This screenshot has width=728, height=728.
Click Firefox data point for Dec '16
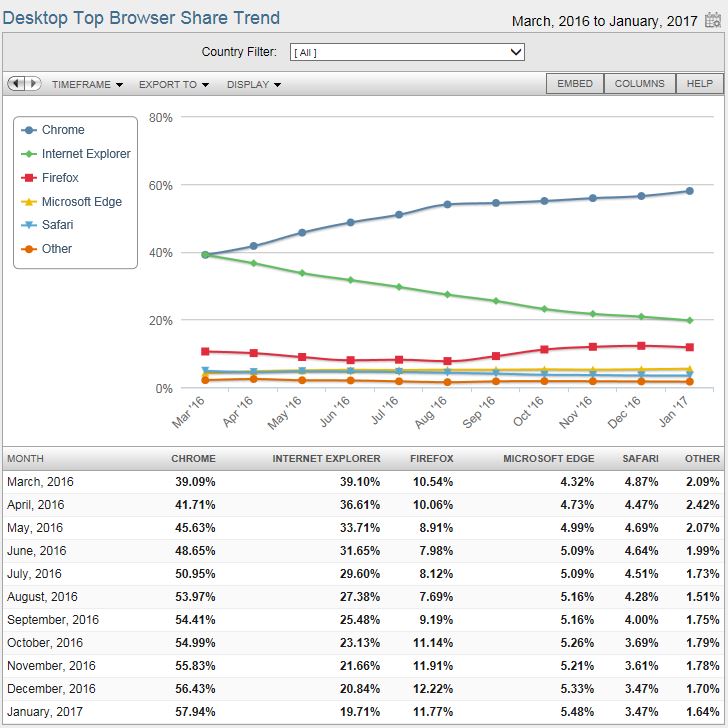coord(641,346)
